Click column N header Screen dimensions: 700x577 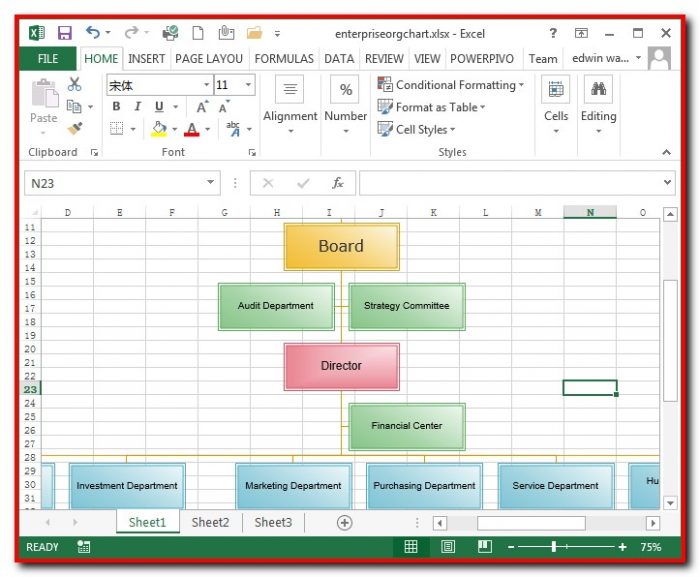590,213
